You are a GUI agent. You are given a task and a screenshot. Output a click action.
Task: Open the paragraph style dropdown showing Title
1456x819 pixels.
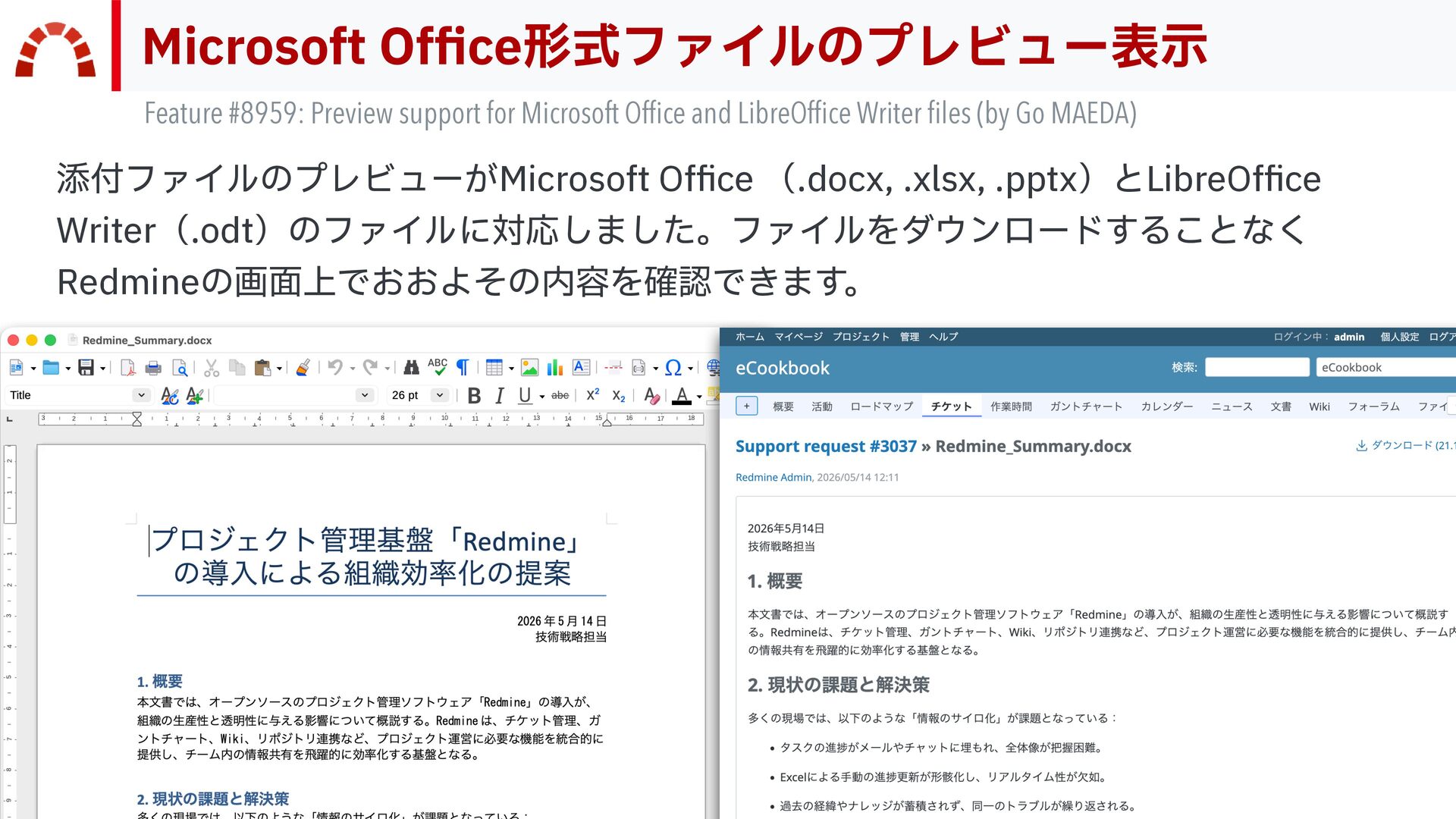pyautogui.click(x=141, y=395)
